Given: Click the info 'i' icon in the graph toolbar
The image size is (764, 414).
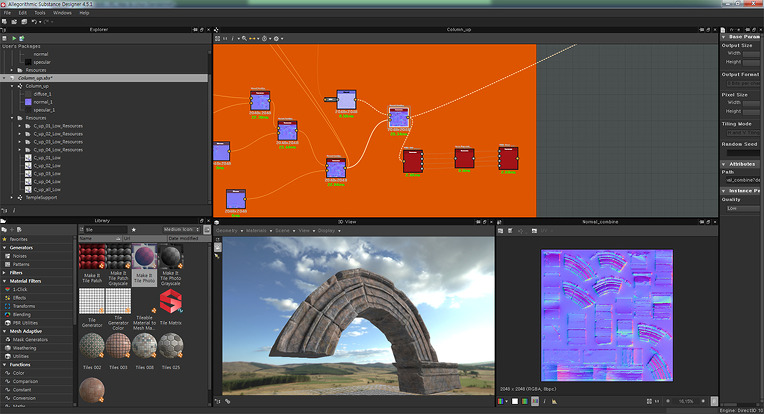Looking at the screenshot, I should point(232,38).
